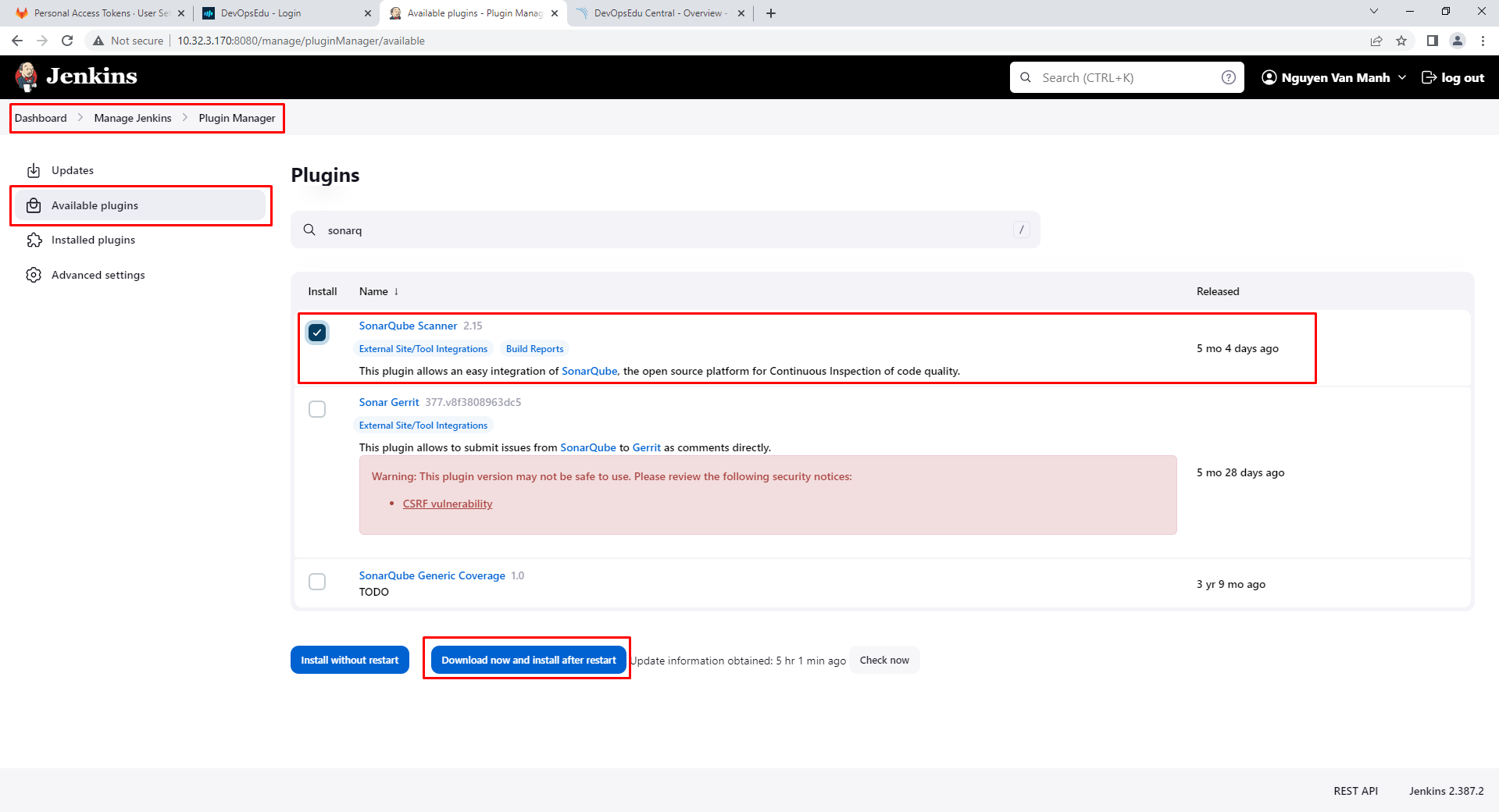Sort plugins by the Name column arrow
The height and width of the screenshot is (812, 1499).
pyautogui.click(x=396, y=291)
